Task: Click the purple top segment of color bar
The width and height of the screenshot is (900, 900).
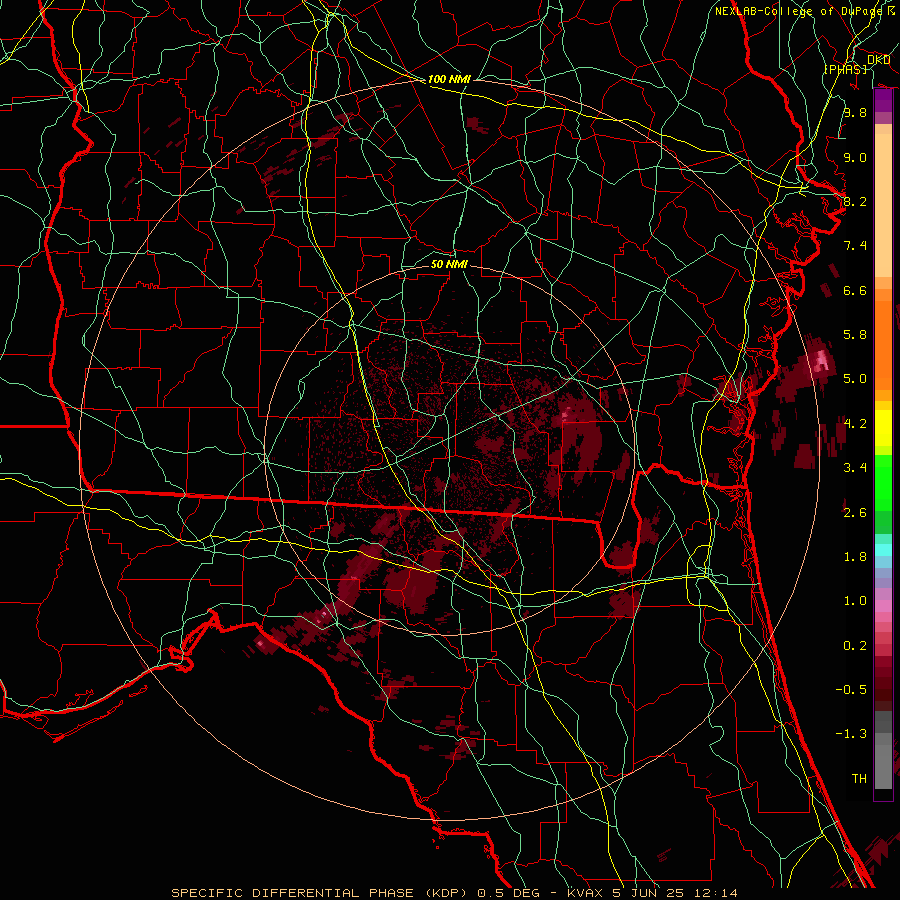Action: click(x=883, y=101)
